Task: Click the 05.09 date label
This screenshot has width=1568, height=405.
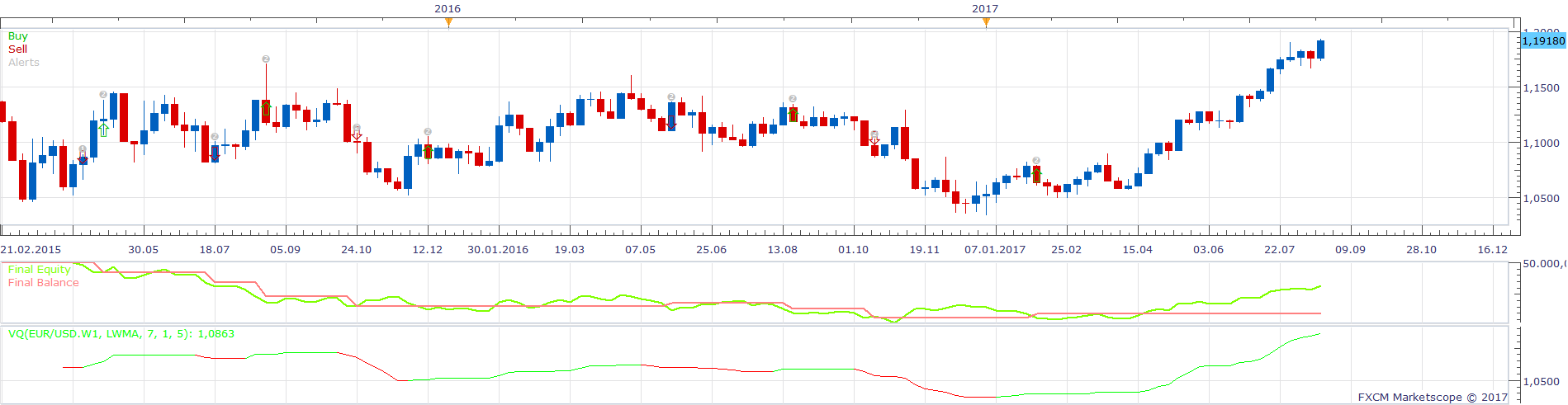Action: pyautogui.click(x=286, y=249)
